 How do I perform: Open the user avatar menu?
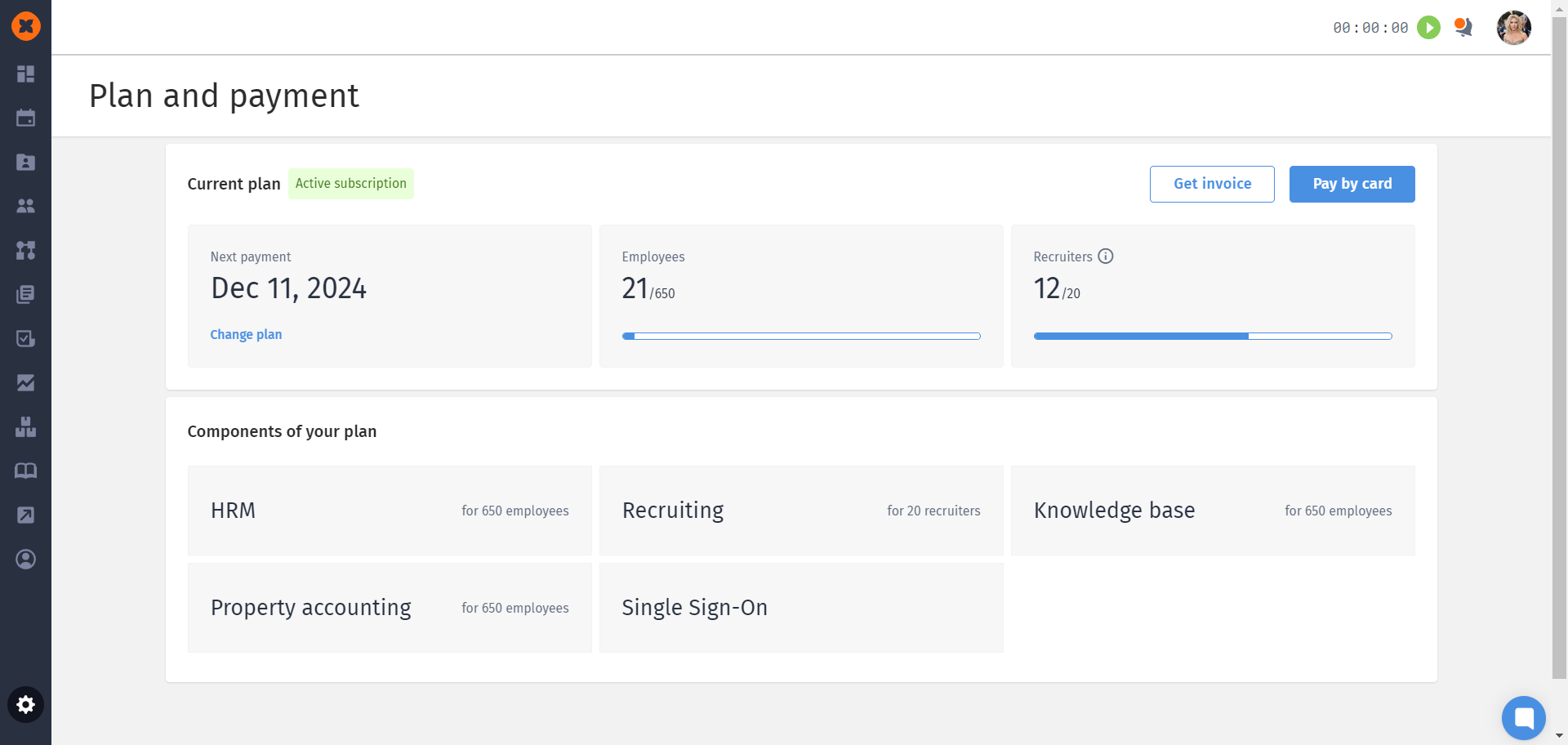pyautogui.click(x=1514, y=28)
